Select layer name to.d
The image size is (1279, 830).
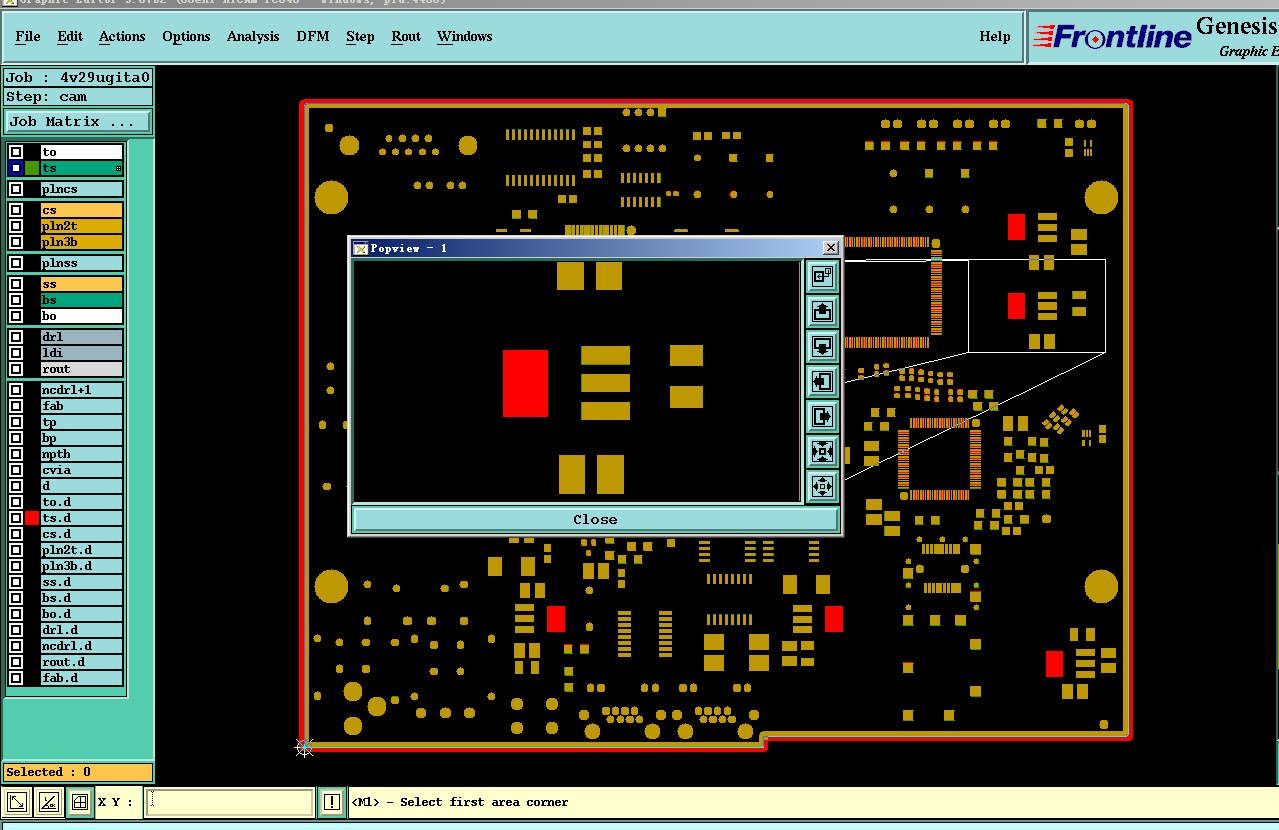[x=82, y=502]
